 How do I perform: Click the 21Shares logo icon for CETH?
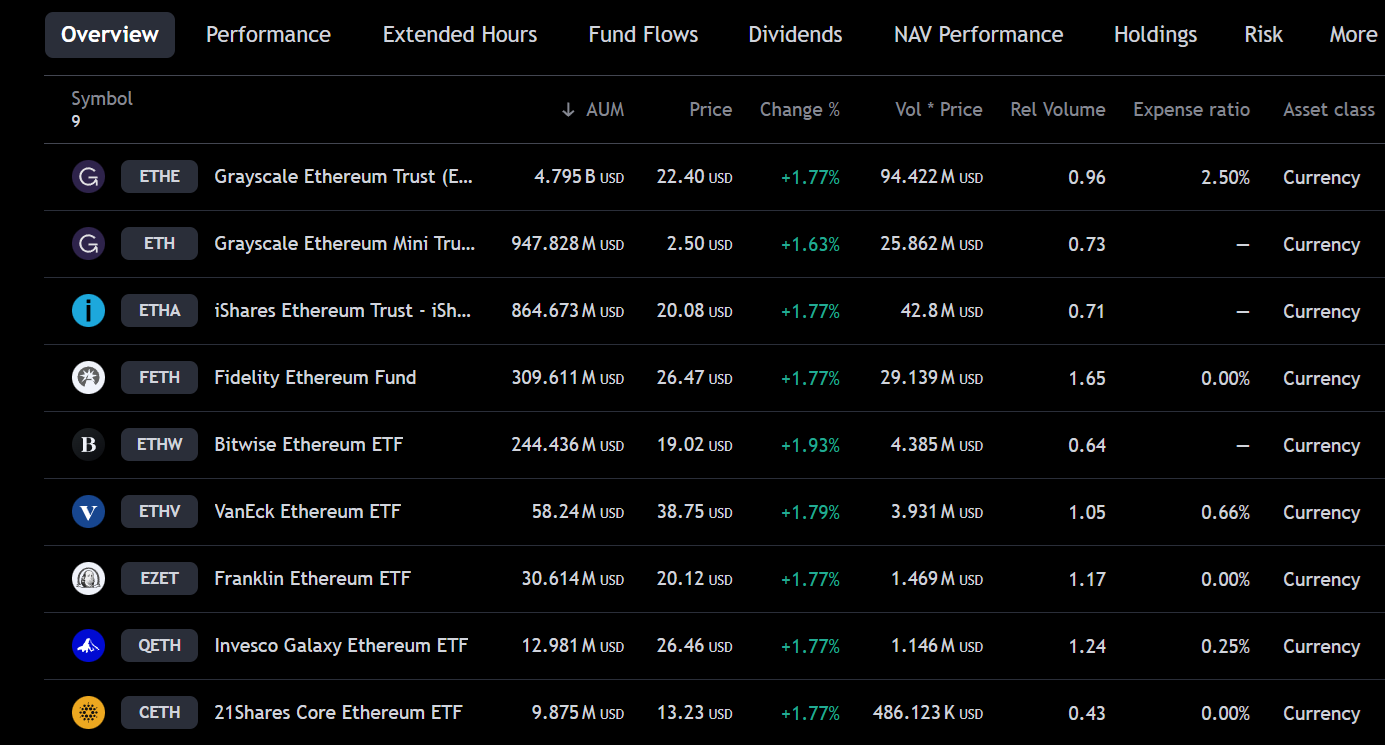88,713
